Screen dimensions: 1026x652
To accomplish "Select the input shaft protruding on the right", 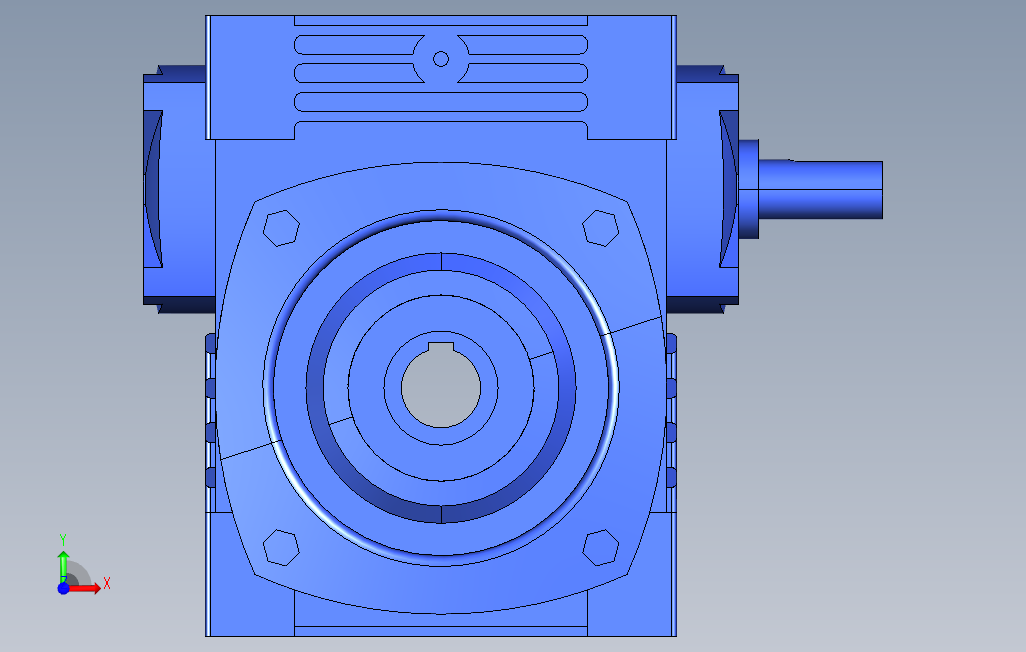I will coord(820,190).
